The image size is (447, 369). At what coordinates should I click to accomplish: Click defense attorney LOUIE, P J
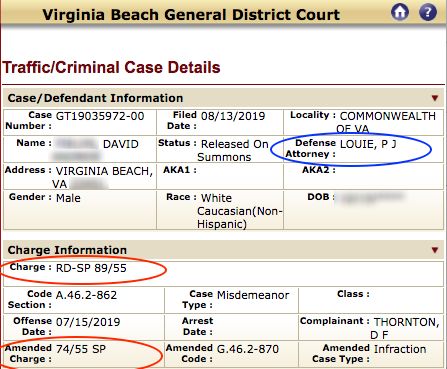pos(368,144)
